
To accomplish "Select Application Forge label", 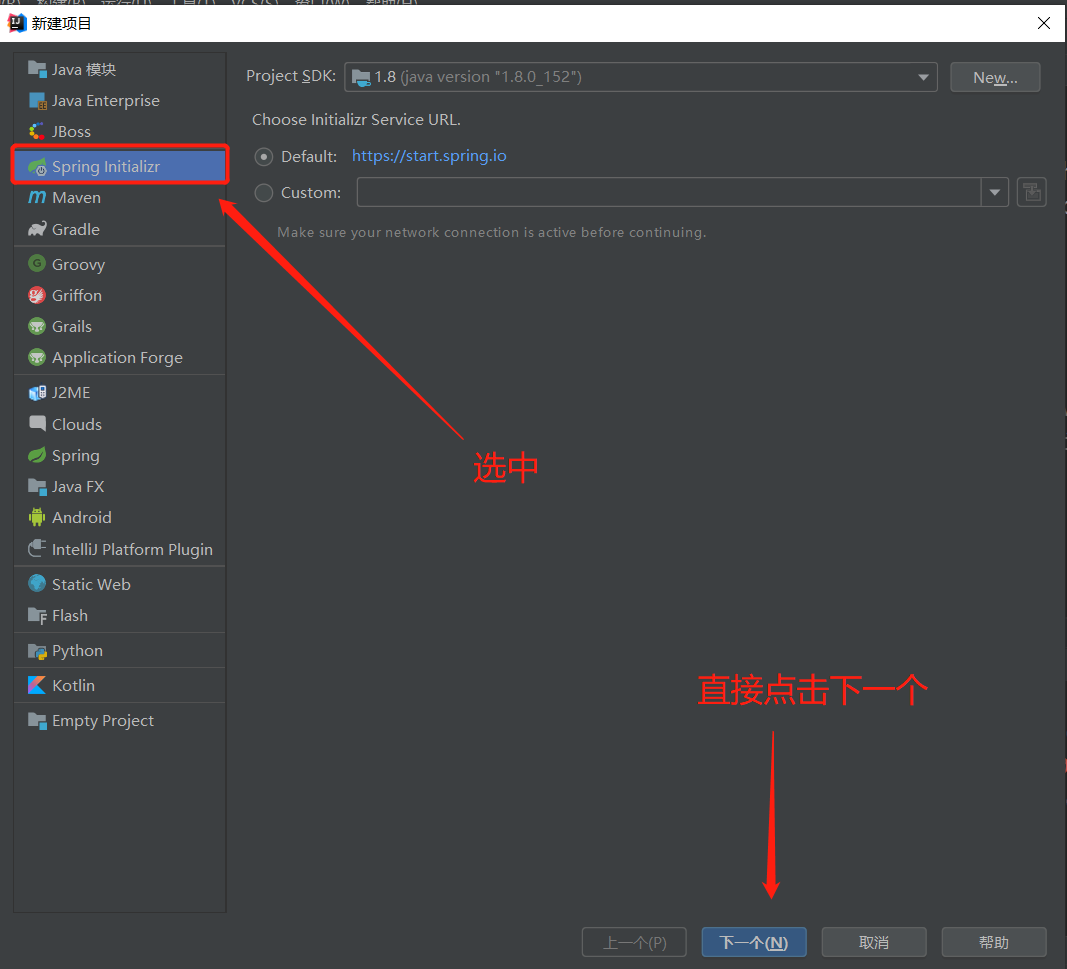I will pos(117,358).
